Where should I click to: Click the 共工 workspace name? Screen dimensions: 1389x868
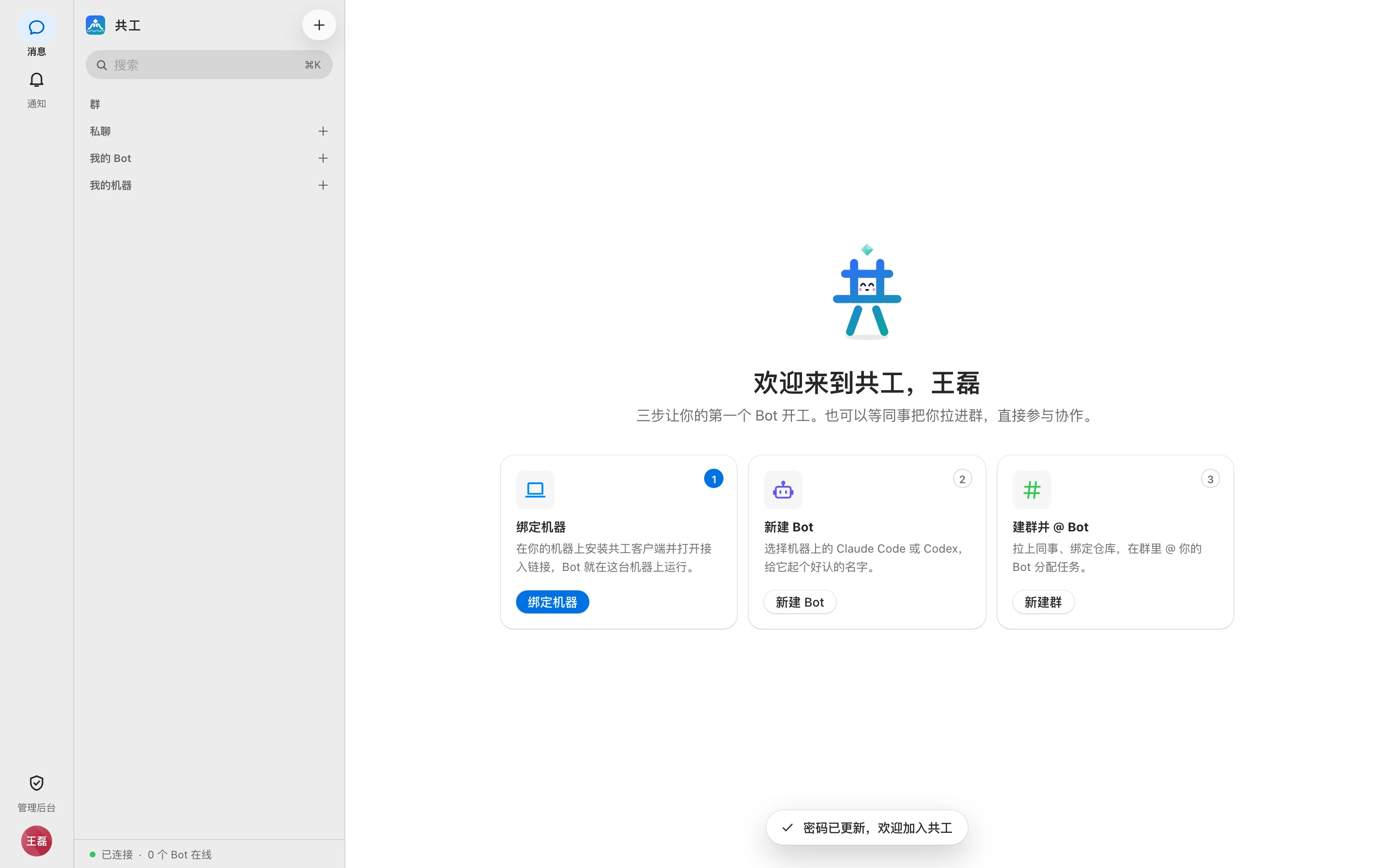(127, 25)
